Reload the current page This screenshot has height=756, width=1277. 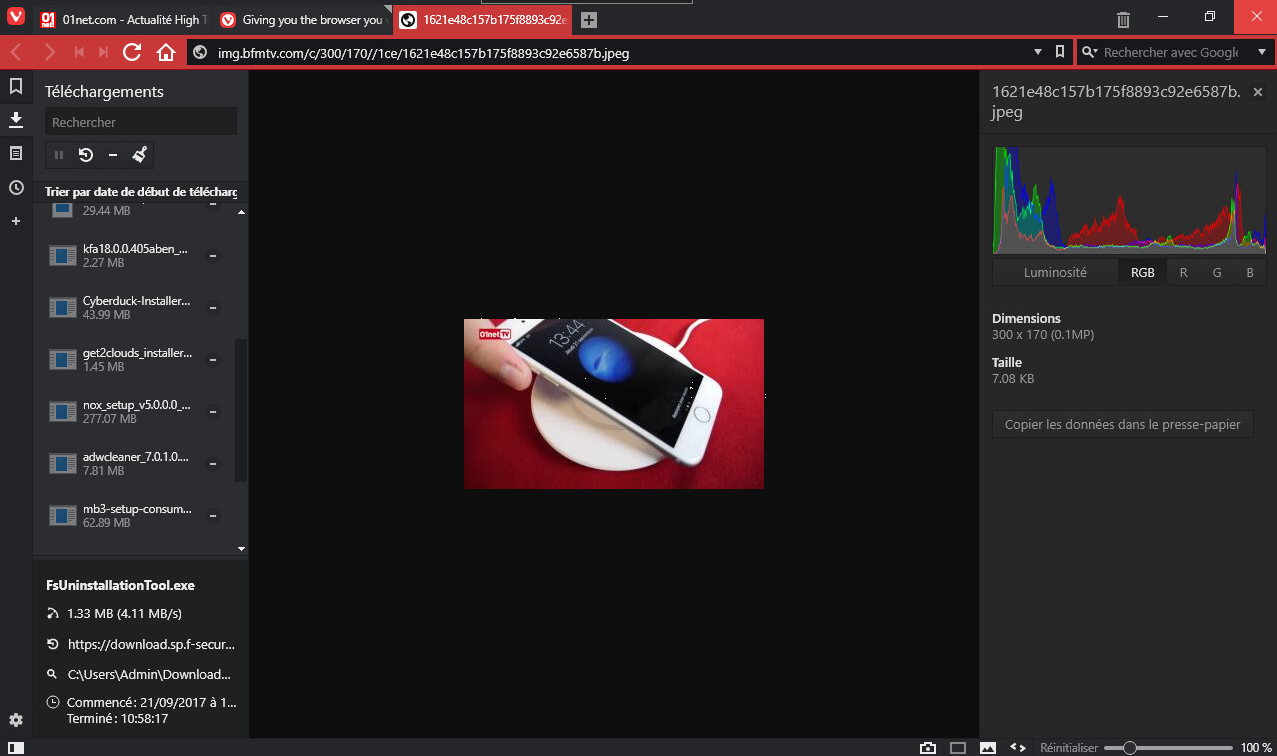tap(132, 53)
